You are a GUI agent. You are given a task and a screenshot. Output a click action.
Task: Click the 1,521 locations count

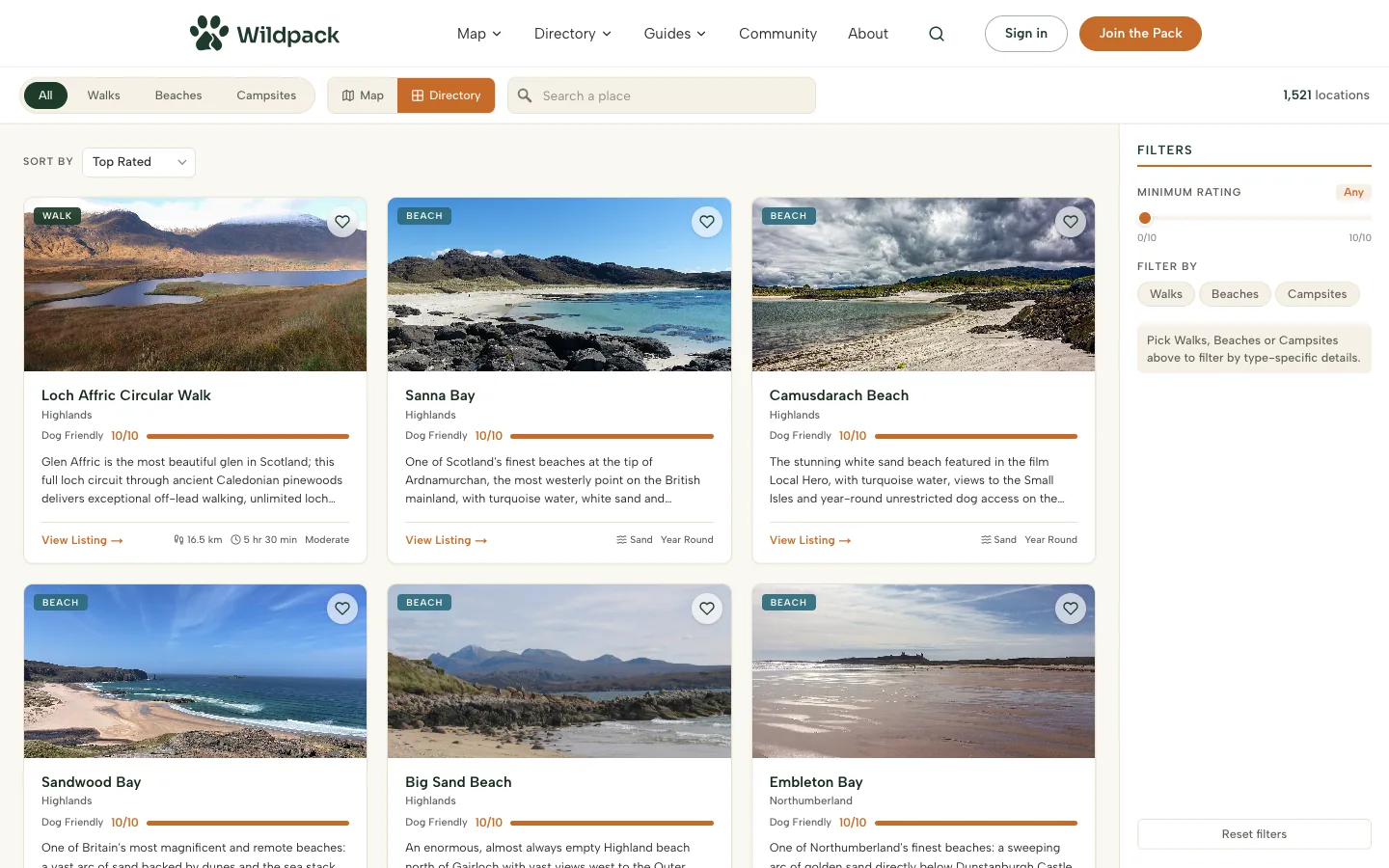tap(1326, 95)
